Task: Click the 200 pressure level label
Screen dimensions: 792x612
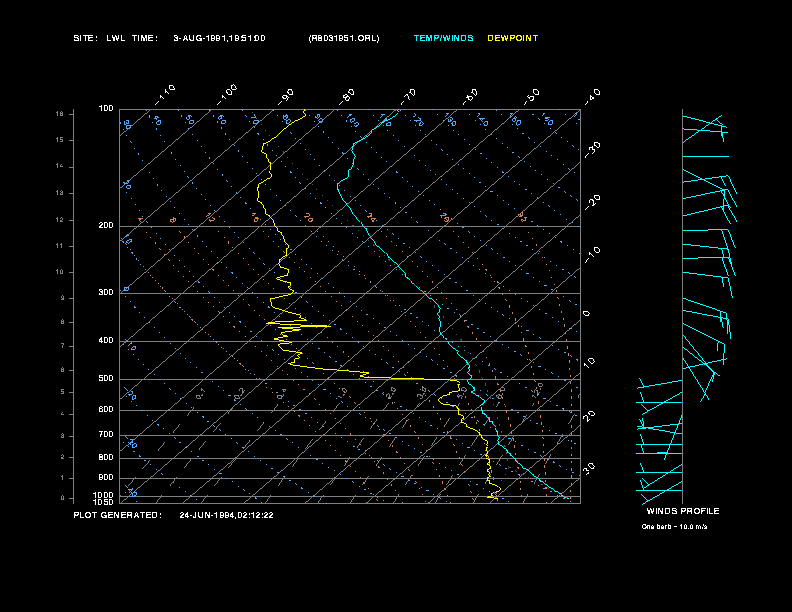Action: pos(106,226)
